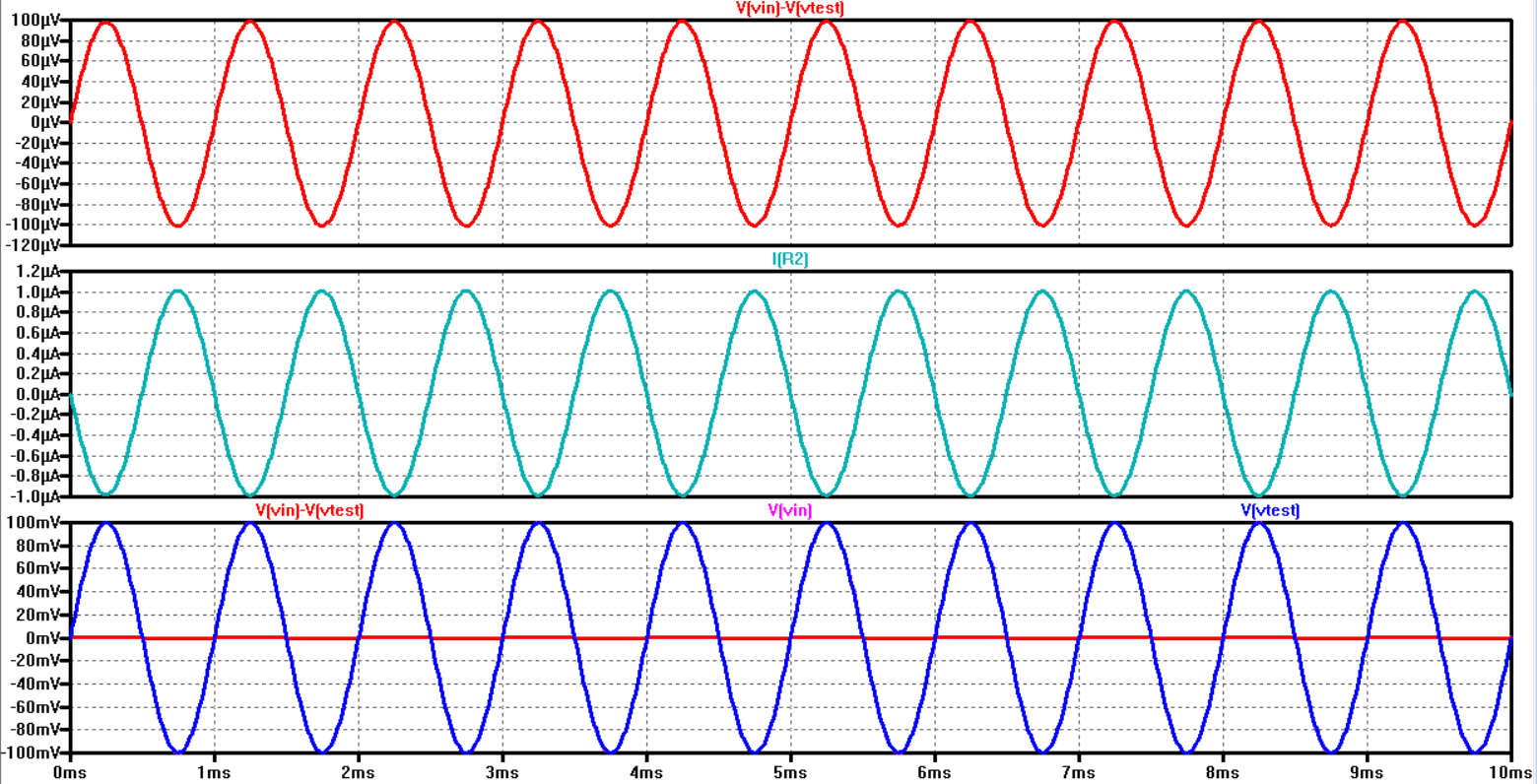This screenshot has height=784, width=1537.
Task: Click the positive 20µV axis value
Action: (x=40, y=102)
